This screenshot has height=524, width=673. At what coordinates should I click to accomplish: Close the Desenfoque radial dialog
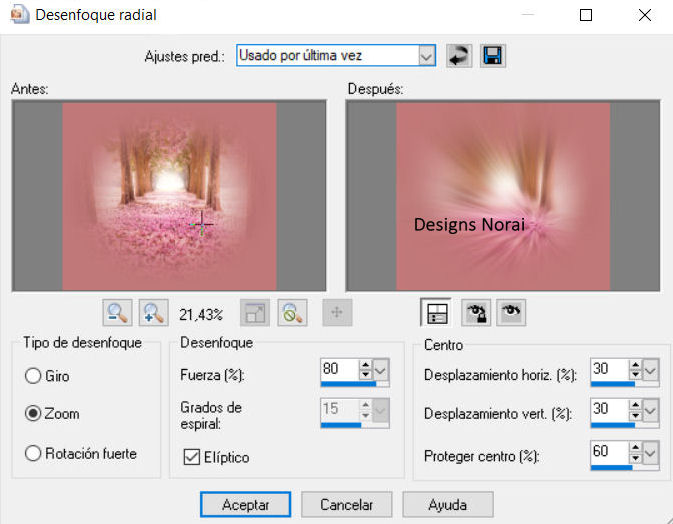pyautogui.click(x=645, y=15)
